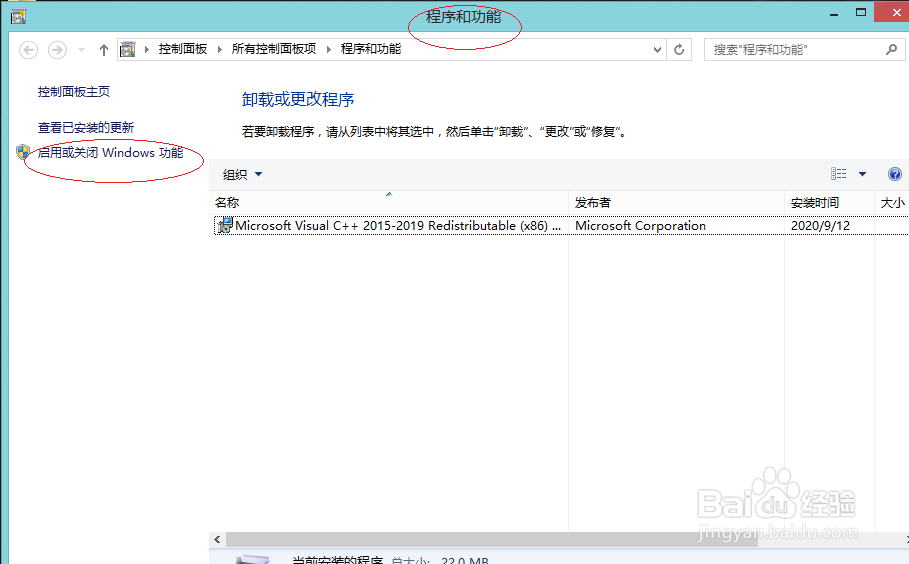Click the title bar window system icon

pyautogui.click(x=19, y=17)
